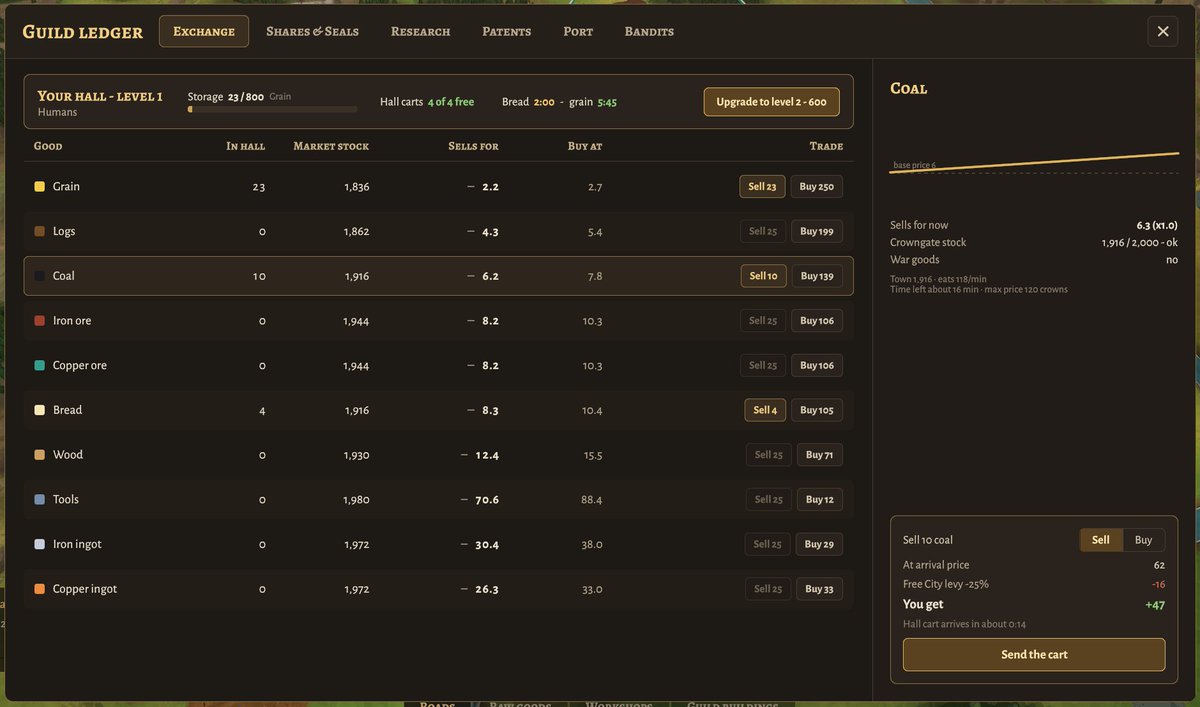Viewport: 1200px width, 707px height.
Task: Select the Copper ore row label
Action: [x=80, y=365]
